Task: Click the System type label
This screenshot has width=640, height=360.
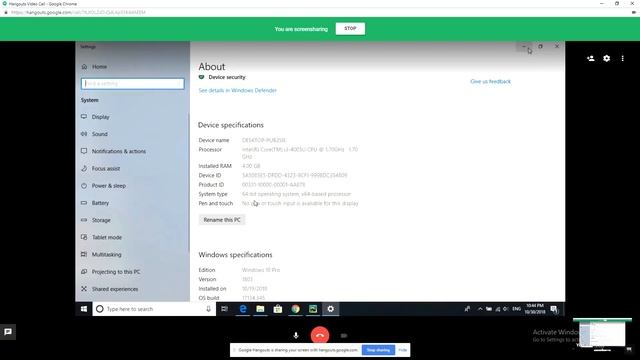Action: [x=213, y=194]
